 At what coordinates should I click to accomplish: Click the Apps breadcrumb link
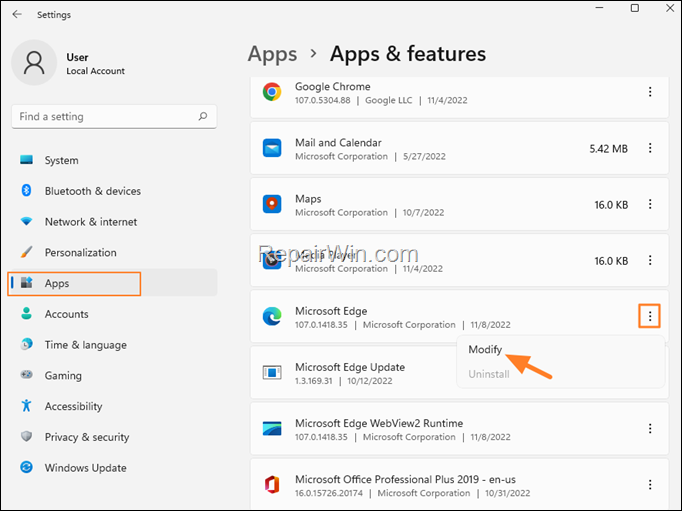pyautogui.click(x=272, y=54)
